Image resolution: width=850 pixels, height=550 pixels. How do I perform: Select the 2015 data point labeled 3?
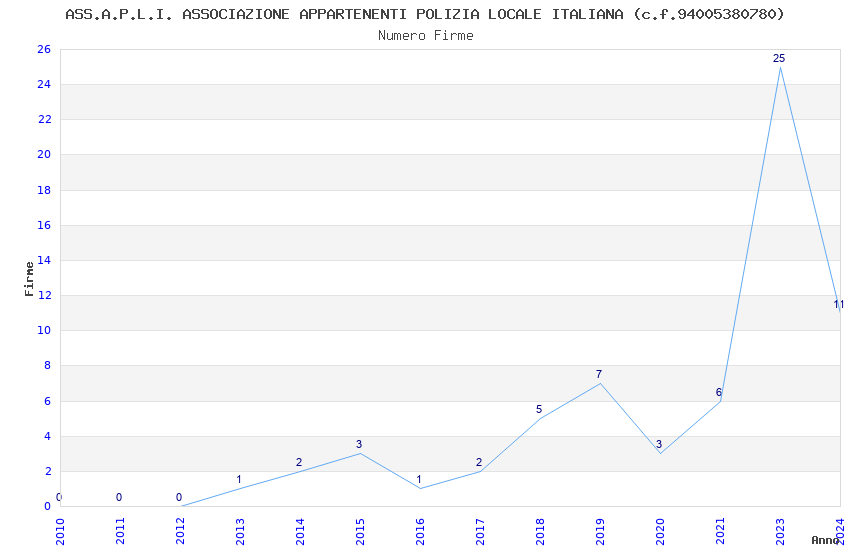click(360, 453)
